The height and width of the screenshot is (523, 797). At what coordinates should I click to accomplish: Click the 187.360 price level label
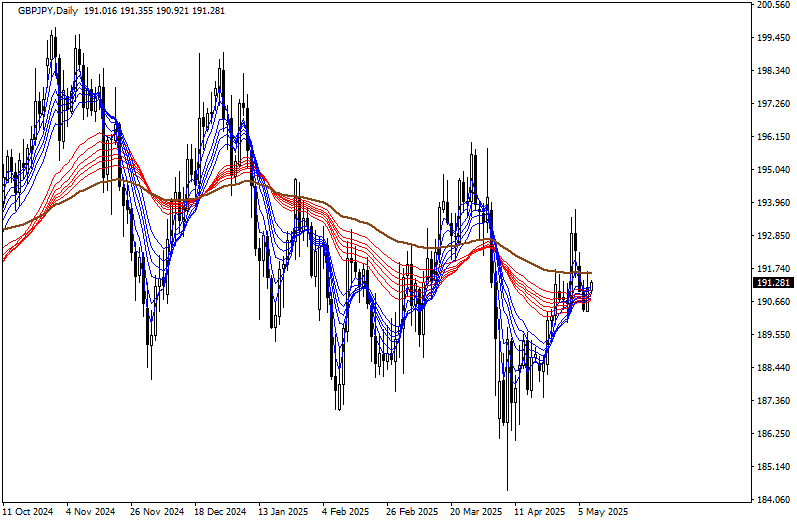[x=773, y=401]
